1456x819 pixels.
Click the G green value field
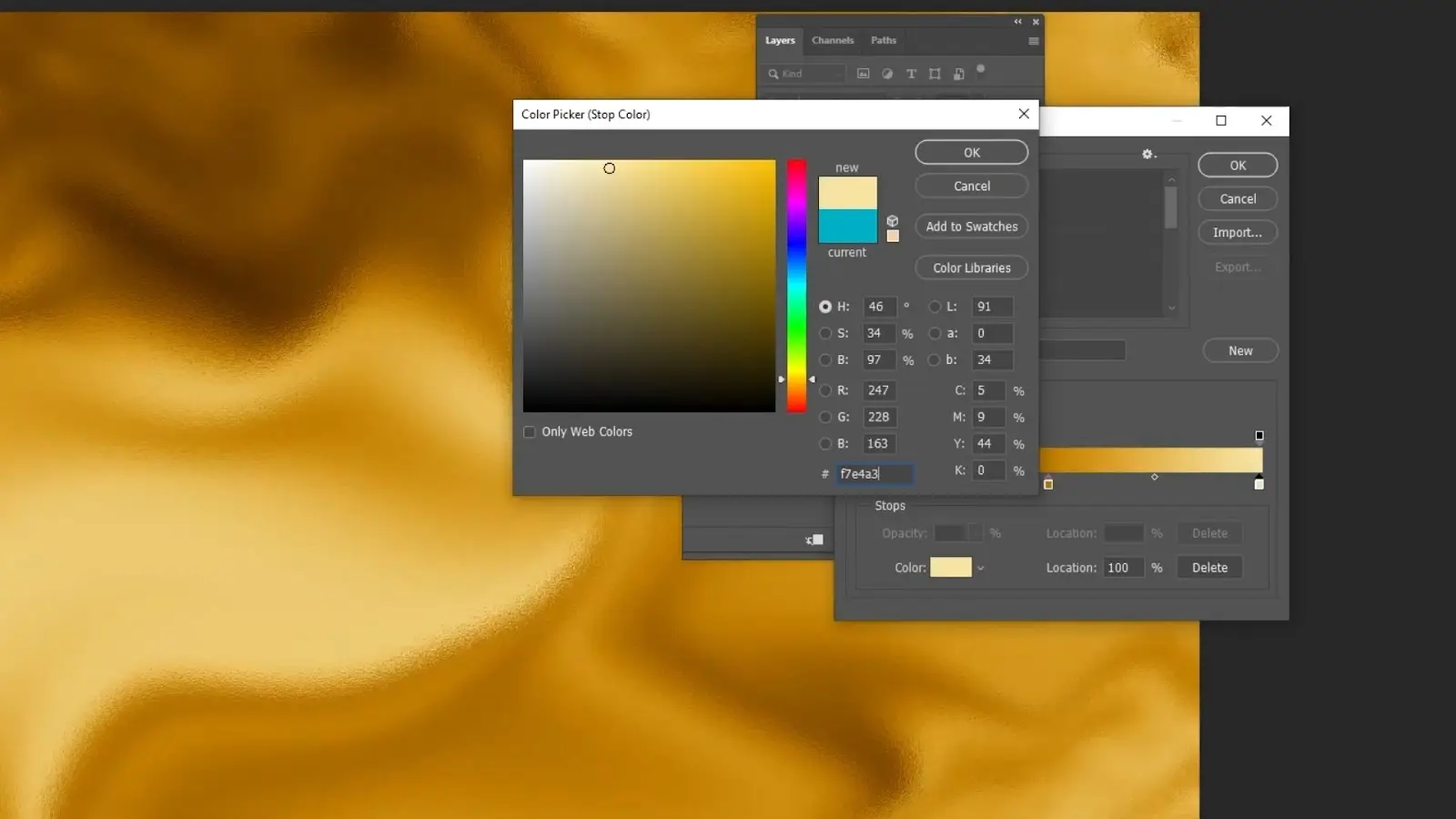click(x=880, y=417)
